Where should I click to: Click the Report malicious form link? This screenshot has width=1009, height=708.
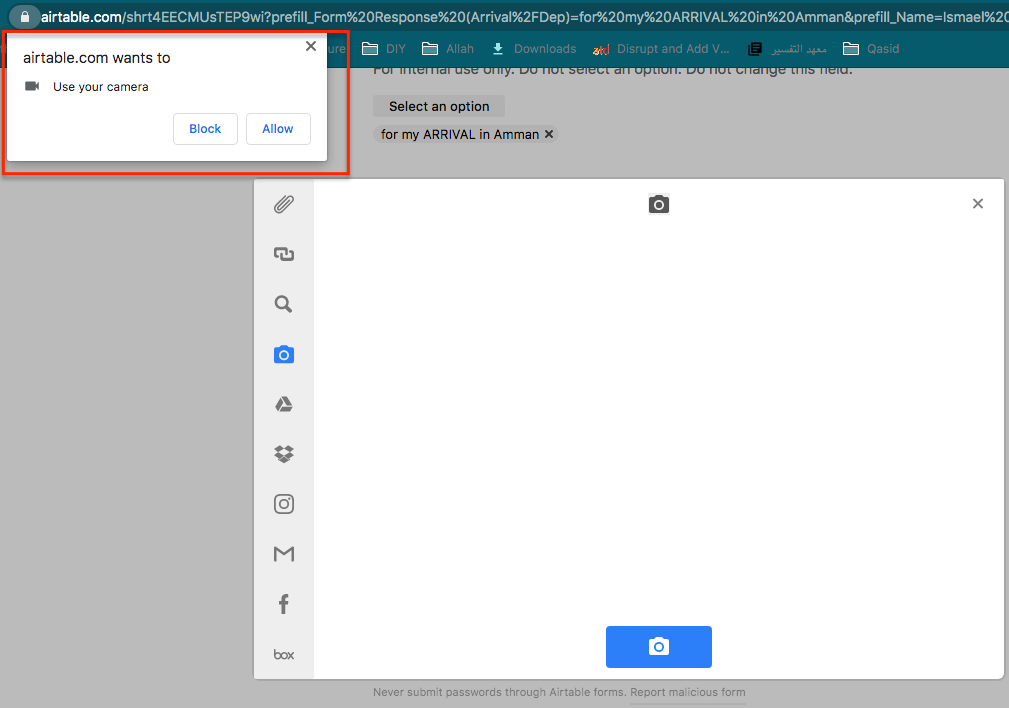point(687,692)
